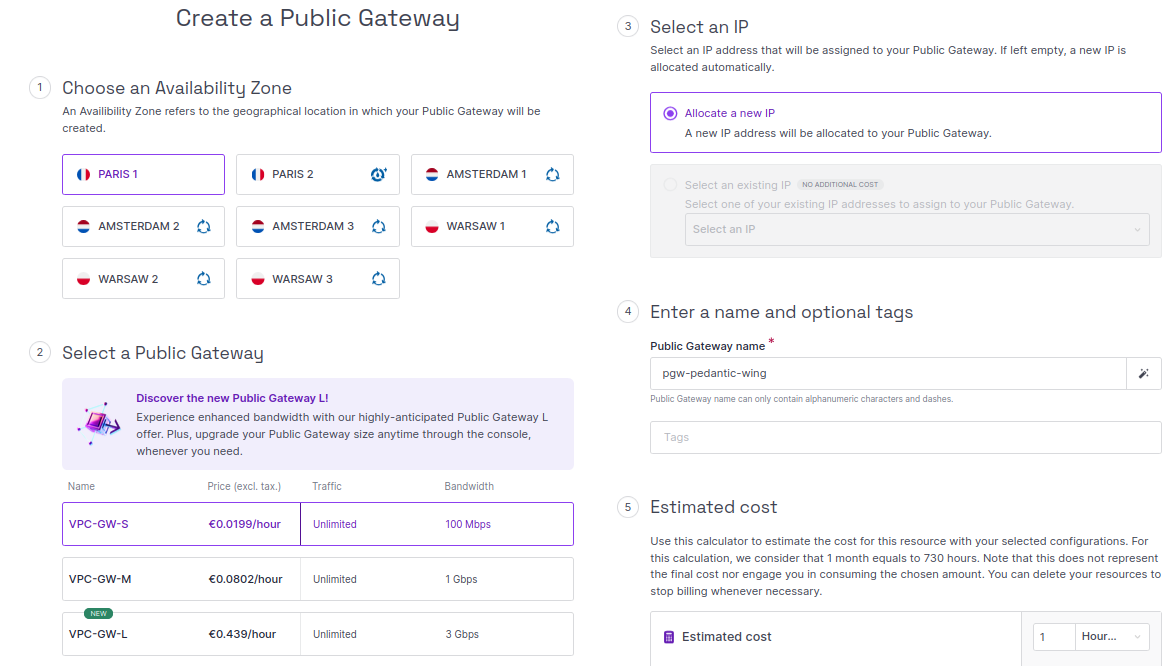The image size is (1172, 666).
Task: Choose the VPC-GW-M gateway offer
Action: tap(317, 579)
